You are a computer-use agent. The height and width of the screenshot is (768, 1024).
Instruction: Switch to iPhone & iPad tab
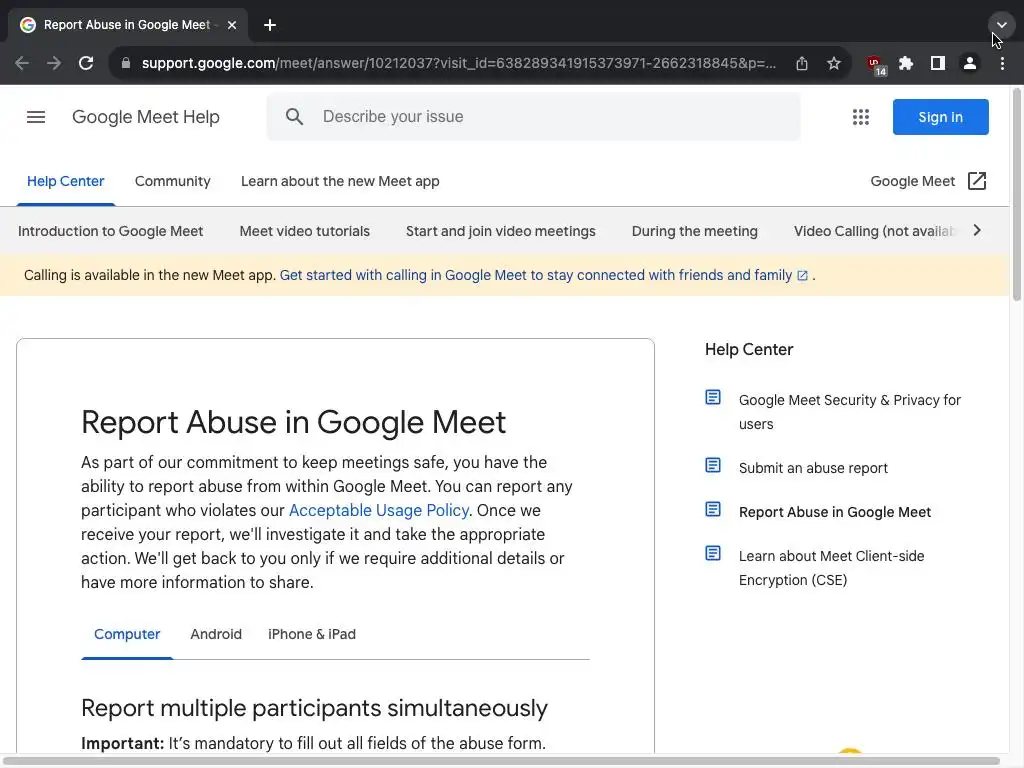(x=312, y=634)
